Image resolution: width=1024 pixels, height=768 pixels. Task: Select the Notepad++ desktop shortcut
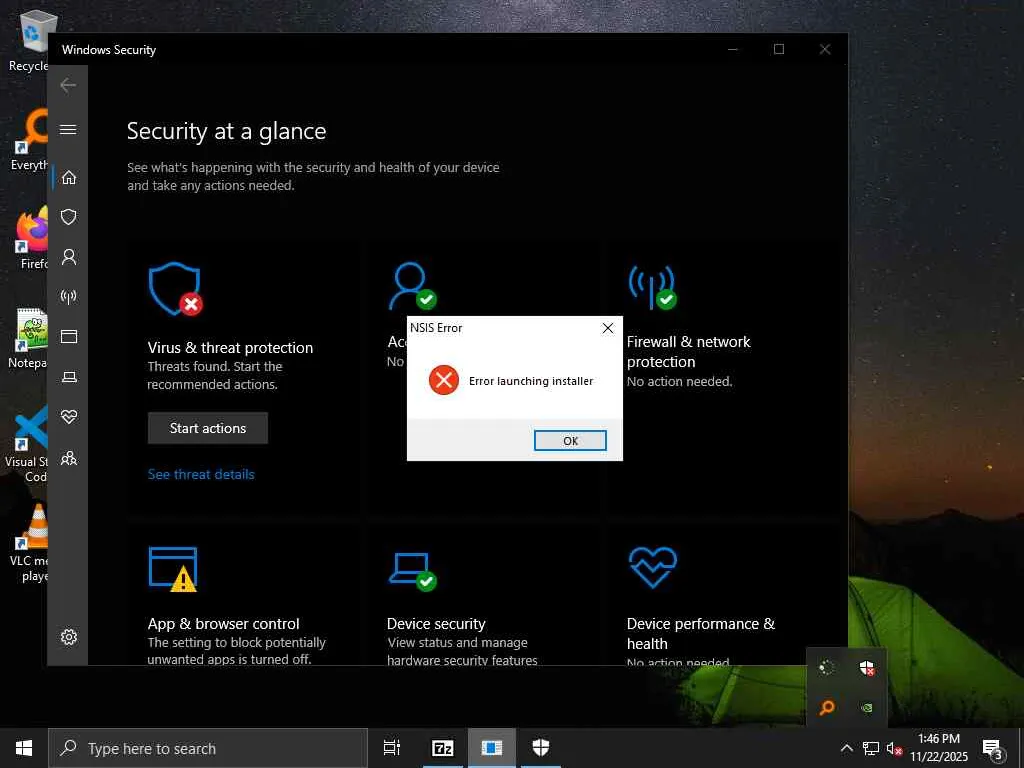coord(29,338)
